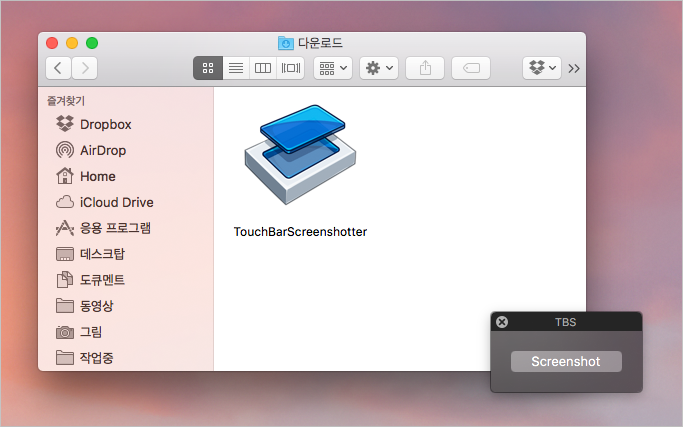Image resolution: width=683 pixels, height=427 pixels.
Task: Close the Finder window with red button
Action: tap(52, 43)
